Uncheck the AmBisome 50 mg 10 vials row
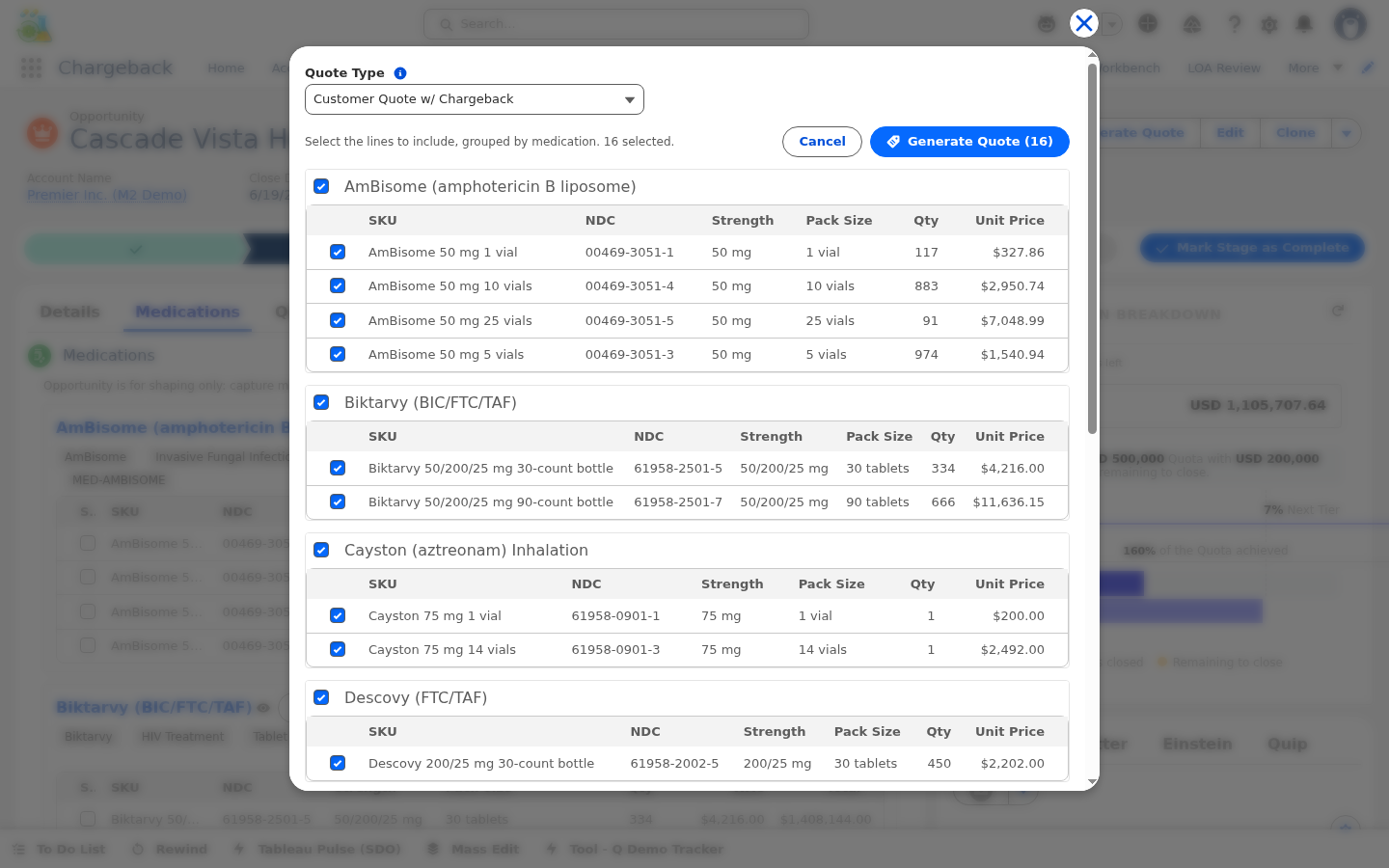 338,286
